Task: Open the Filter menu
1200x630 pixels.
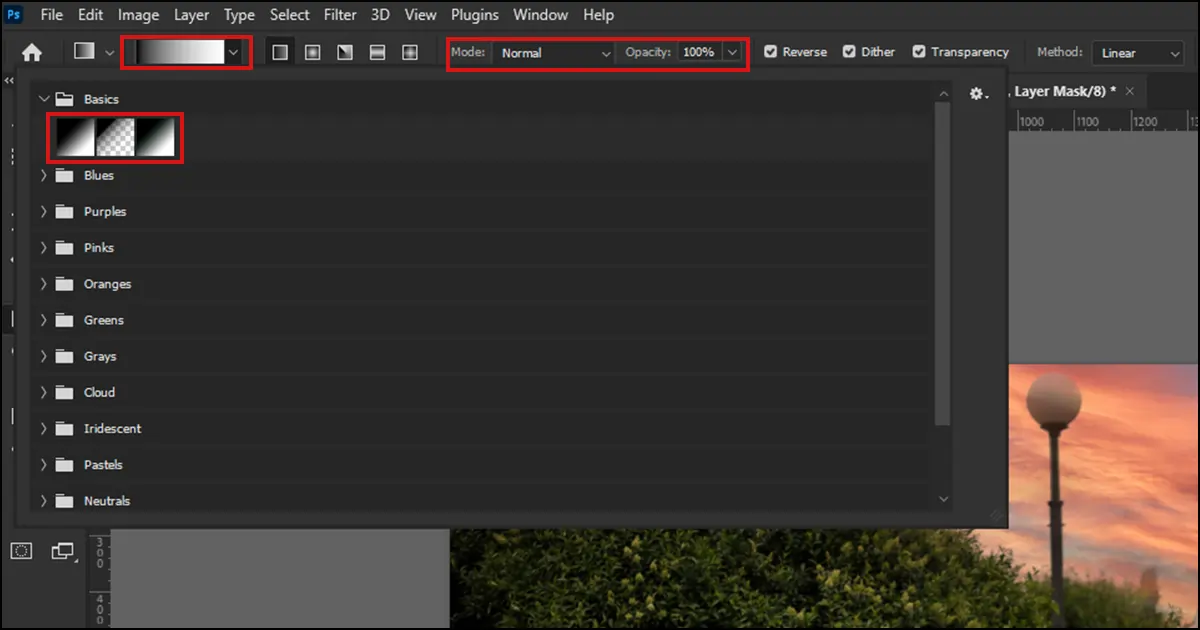Action: [x=340, y=15]
